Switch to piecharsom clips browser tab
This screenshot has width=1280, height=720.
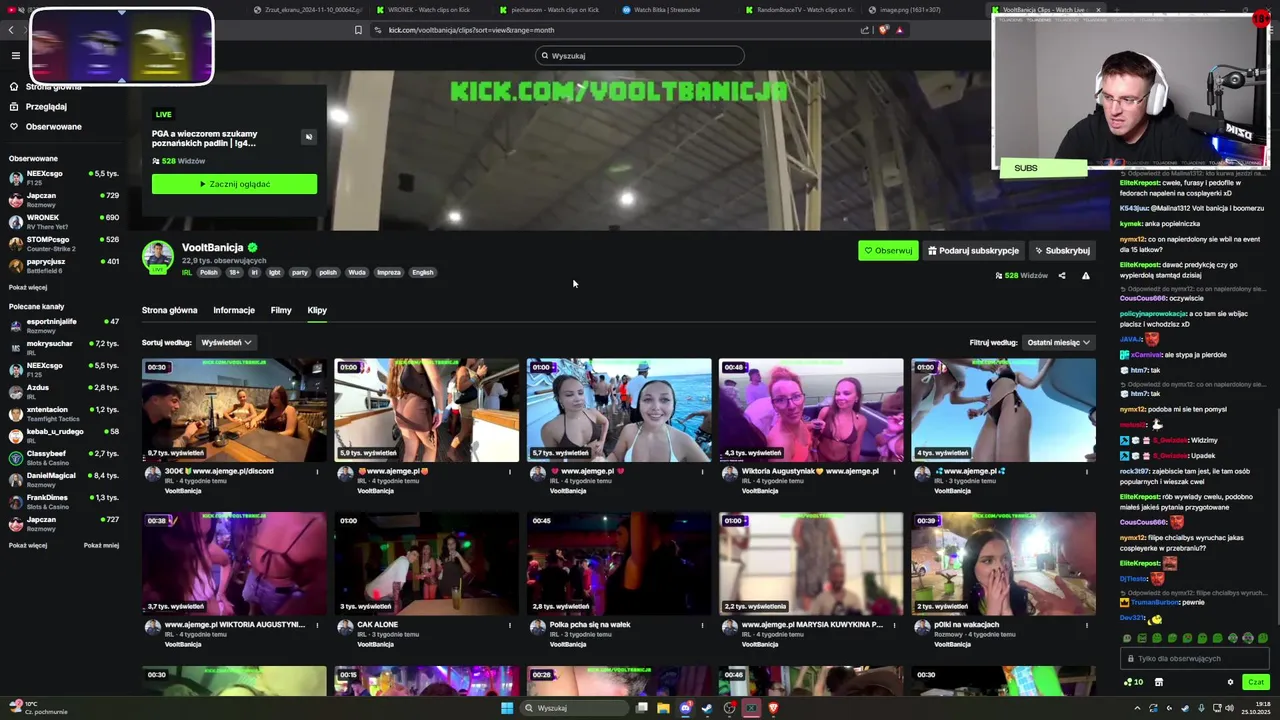555,10
